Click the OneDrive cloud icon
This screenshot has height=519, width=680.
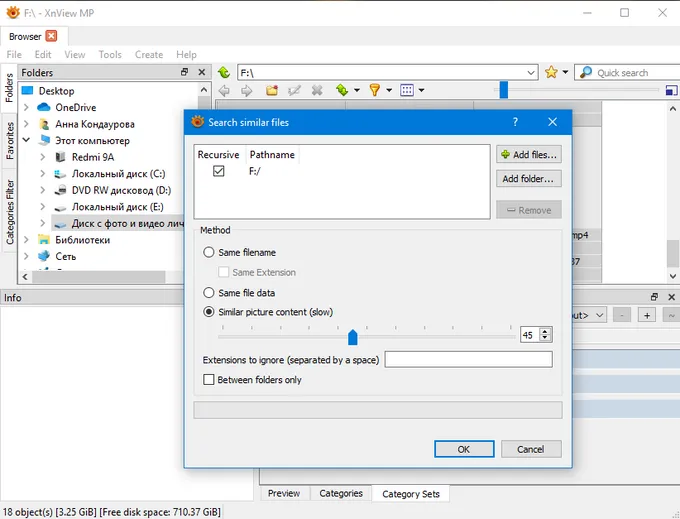pyautogui.click(x=43, y=108)
